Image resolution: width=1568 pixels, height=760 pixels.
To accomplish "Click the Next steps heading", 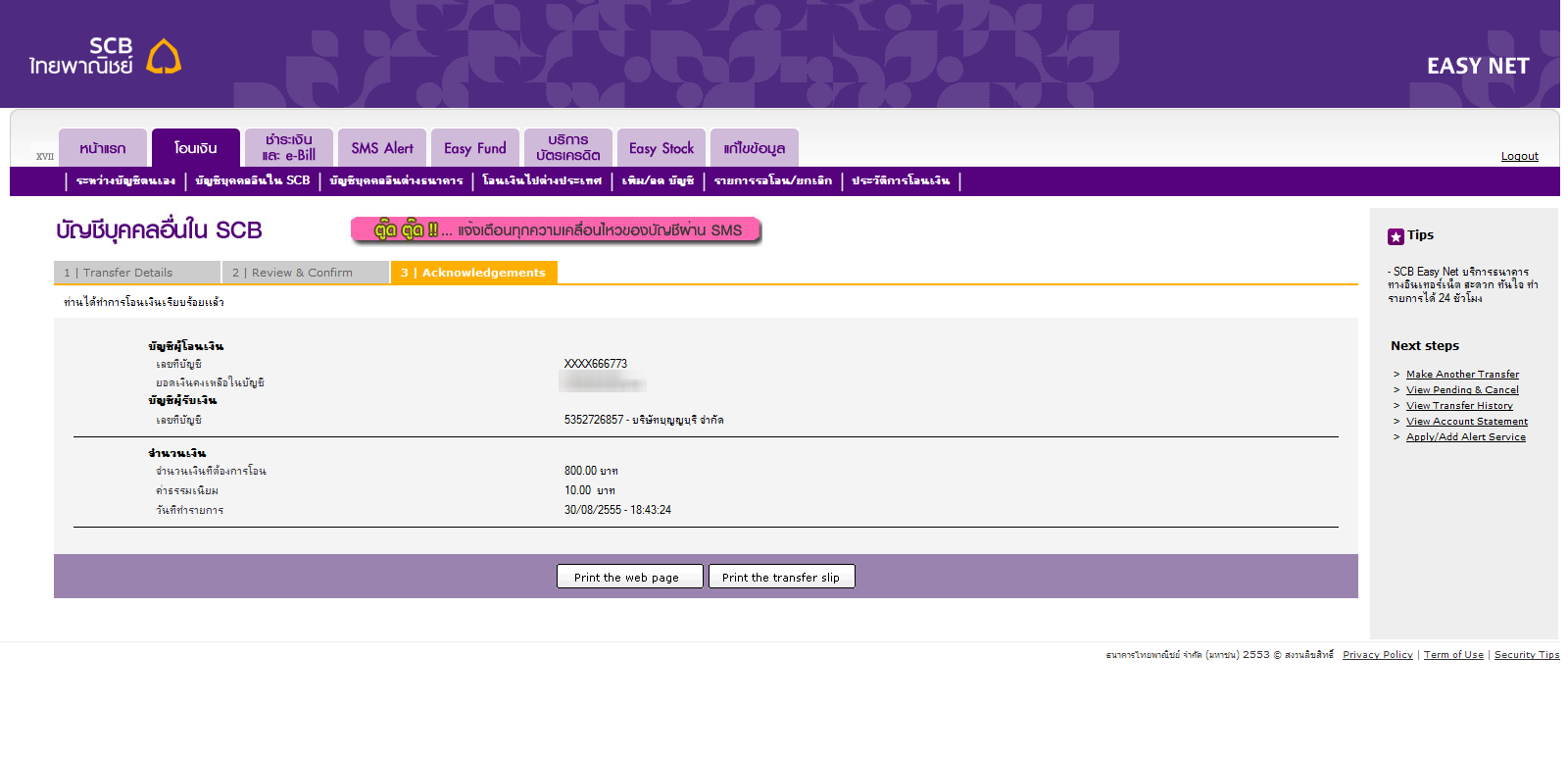I will 1425,346.
